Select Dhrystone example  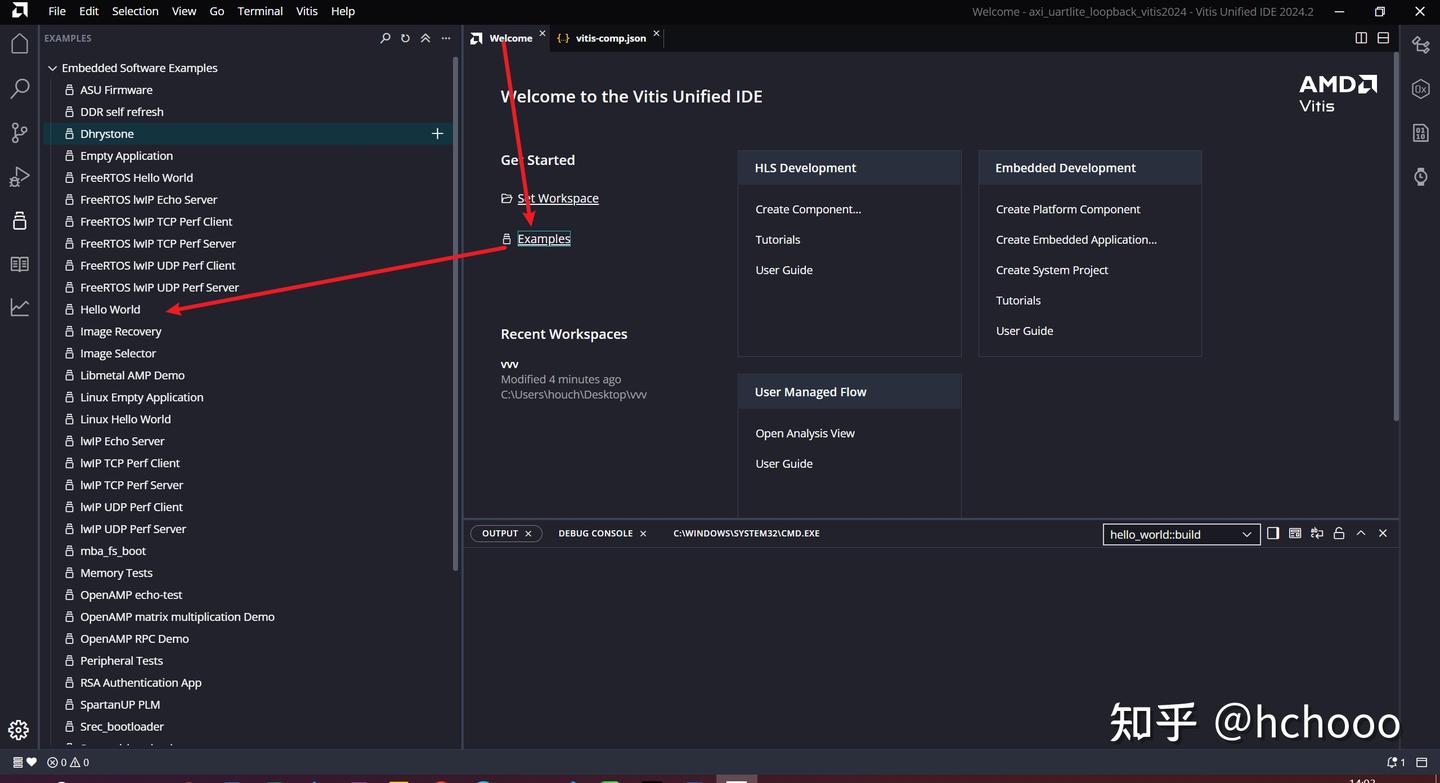107,134
